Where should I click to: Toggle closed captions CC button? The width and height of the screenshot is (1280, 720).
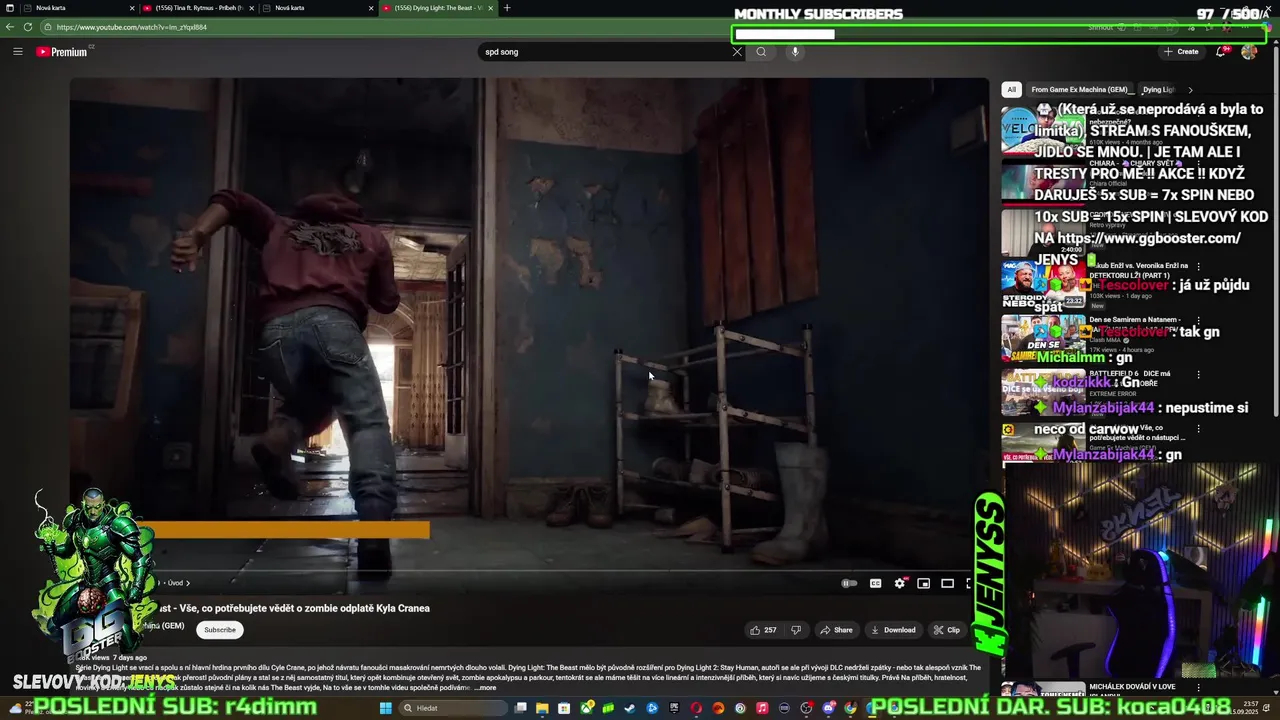click(x=875, y=583)
